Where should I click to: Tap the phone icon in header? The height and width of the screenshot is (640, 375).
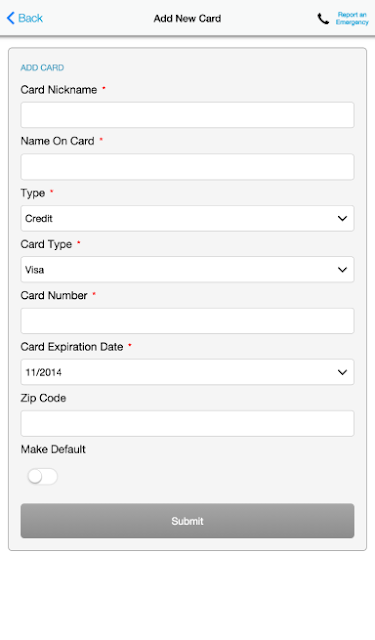pyautogui.click(x=323, y=18)
